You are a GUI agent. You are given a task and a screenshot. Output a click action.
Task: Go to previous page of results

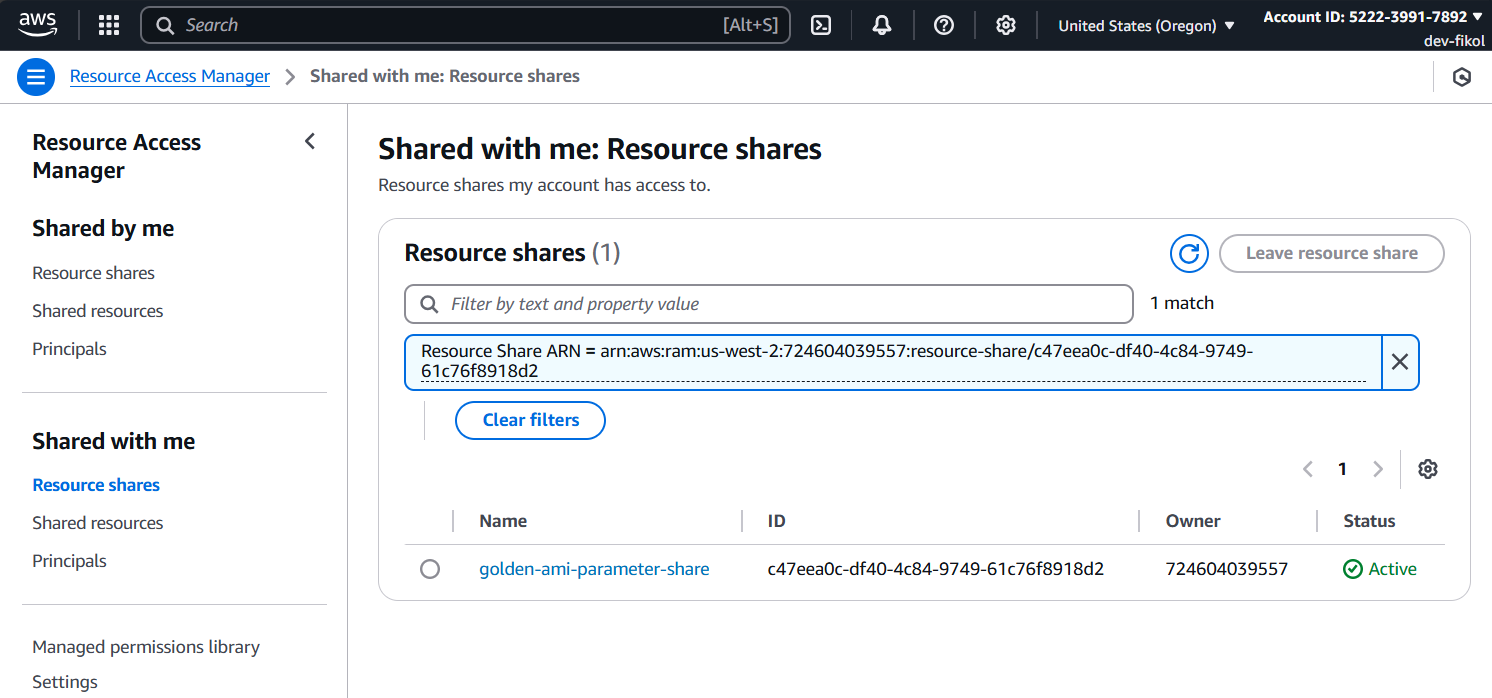click(1308, 469)
